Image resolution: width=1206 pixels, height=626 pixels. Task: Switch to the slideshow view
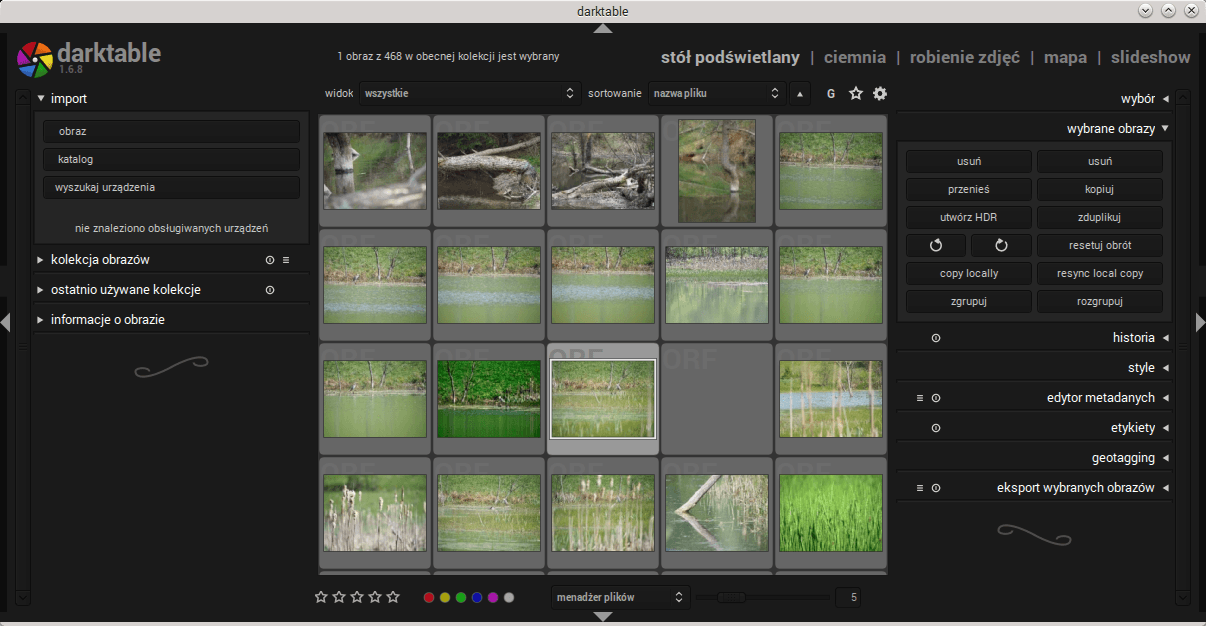pos(1151,57)
